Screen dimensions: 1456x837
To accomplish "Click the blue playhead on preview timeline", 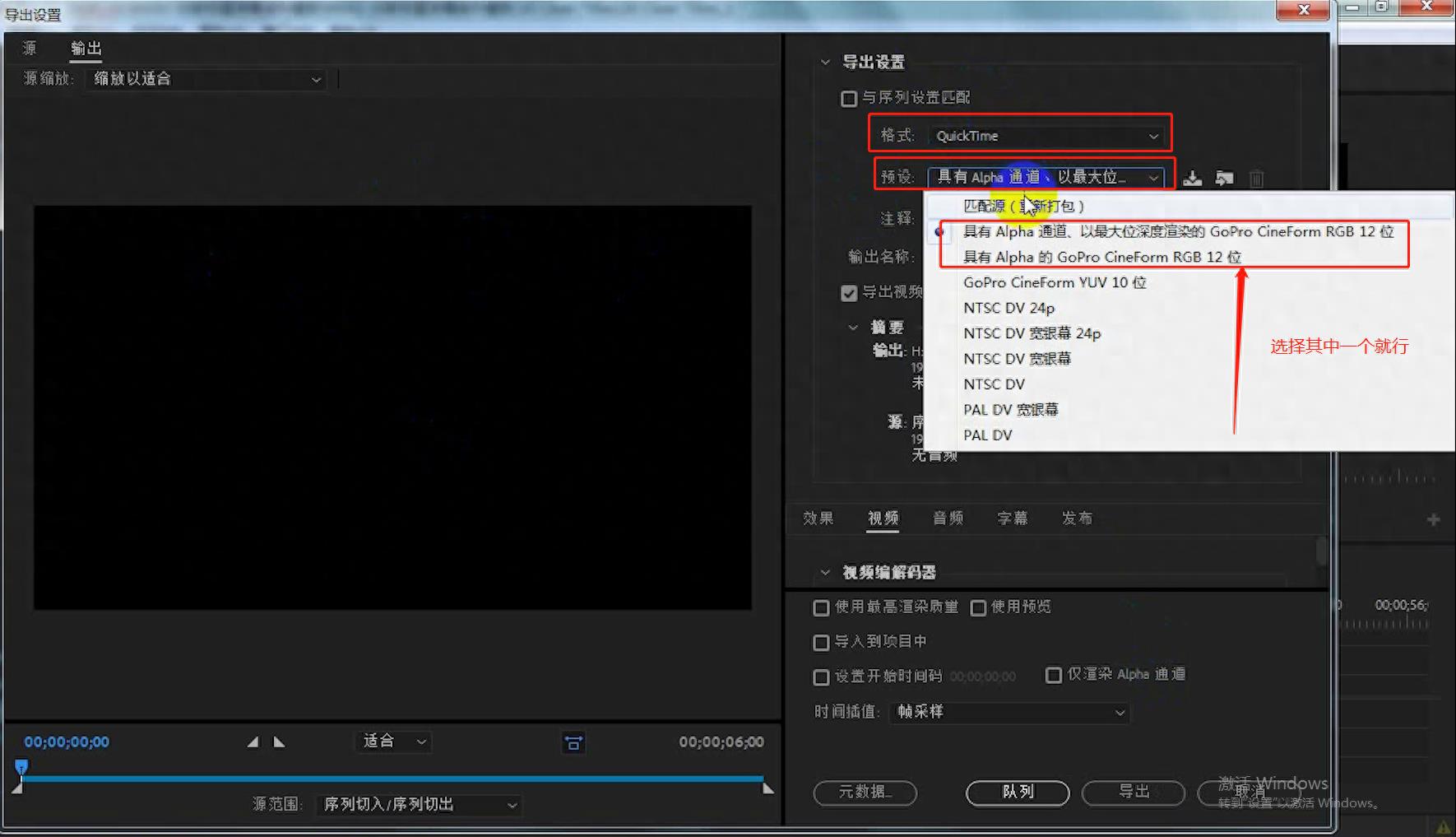I will [21, 767].
